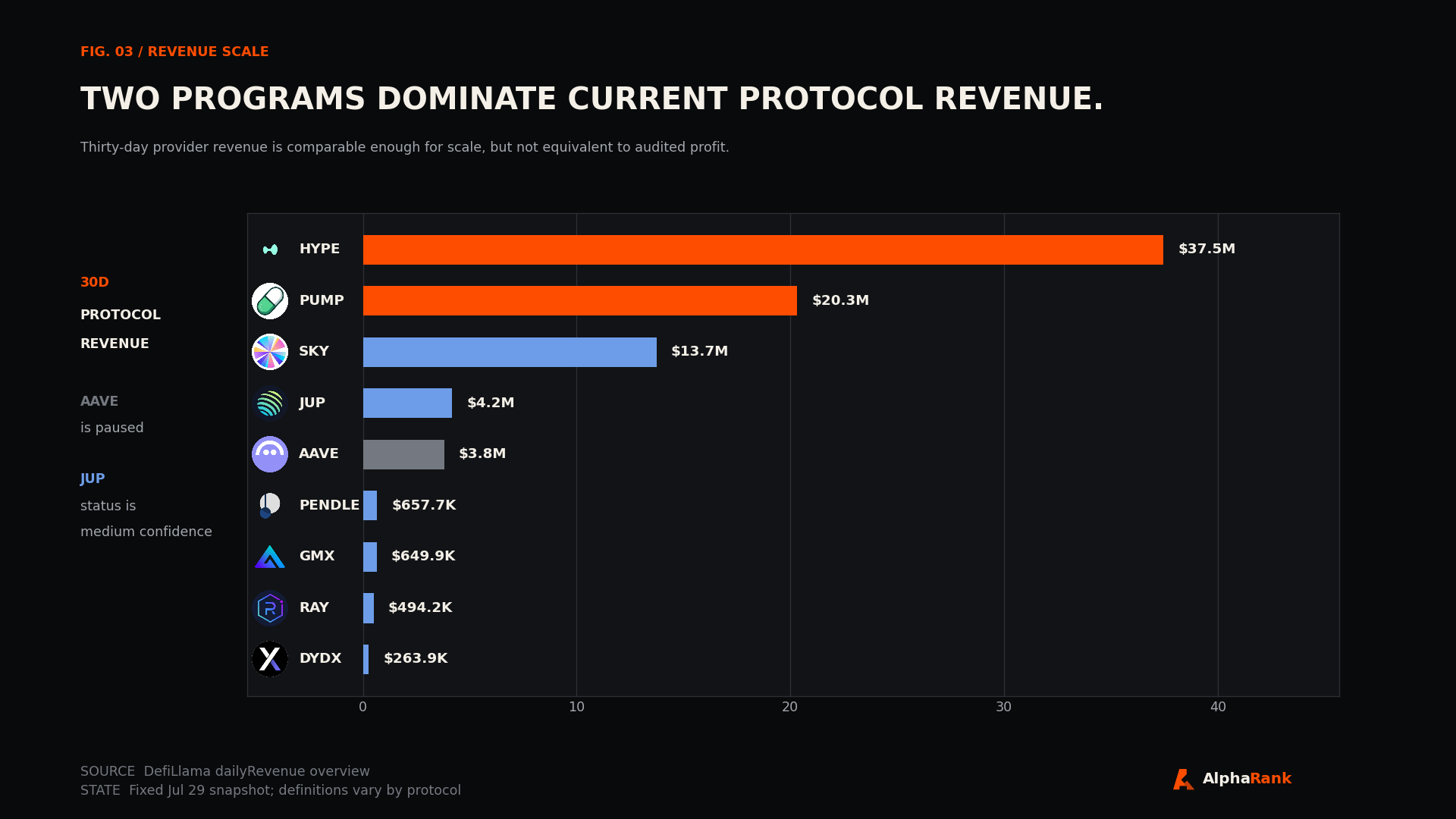Viewport: 1456px width, 819px height.
Task: Click the orange HYPE revenue bar
Action: (763, 249)
